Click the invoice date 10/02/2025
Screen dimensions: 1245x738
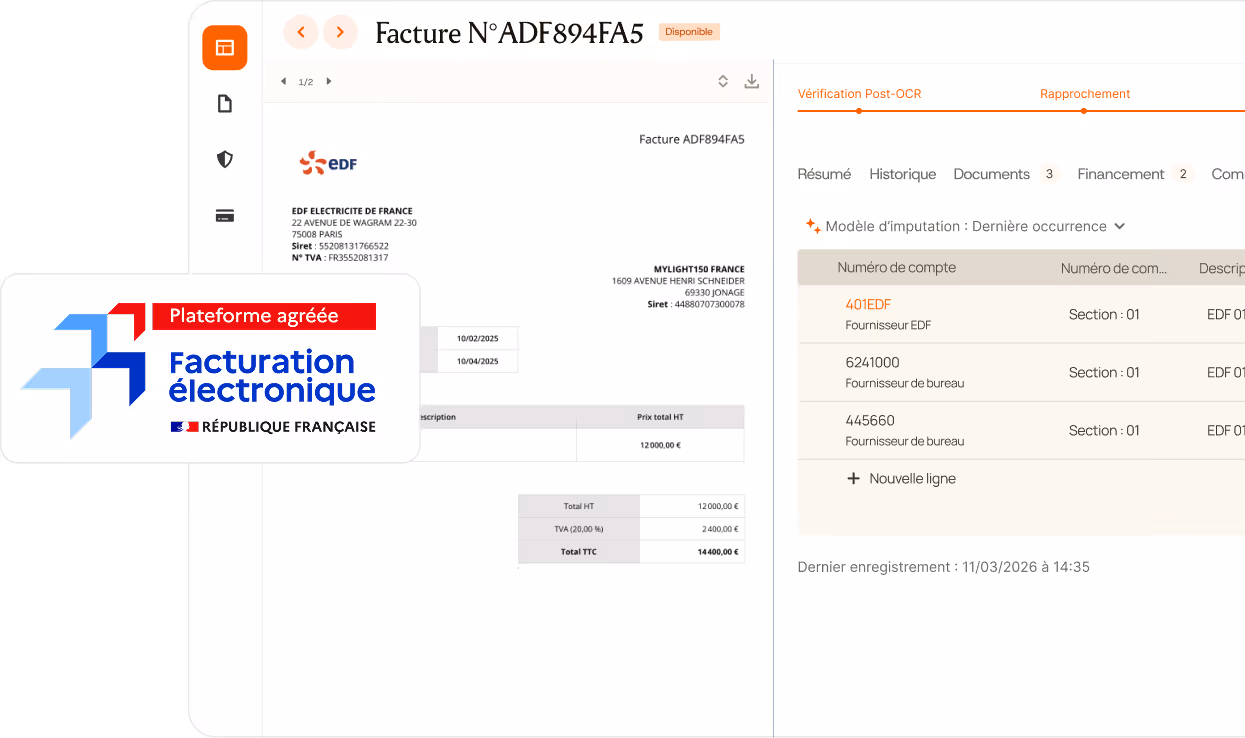pos(477,338)
